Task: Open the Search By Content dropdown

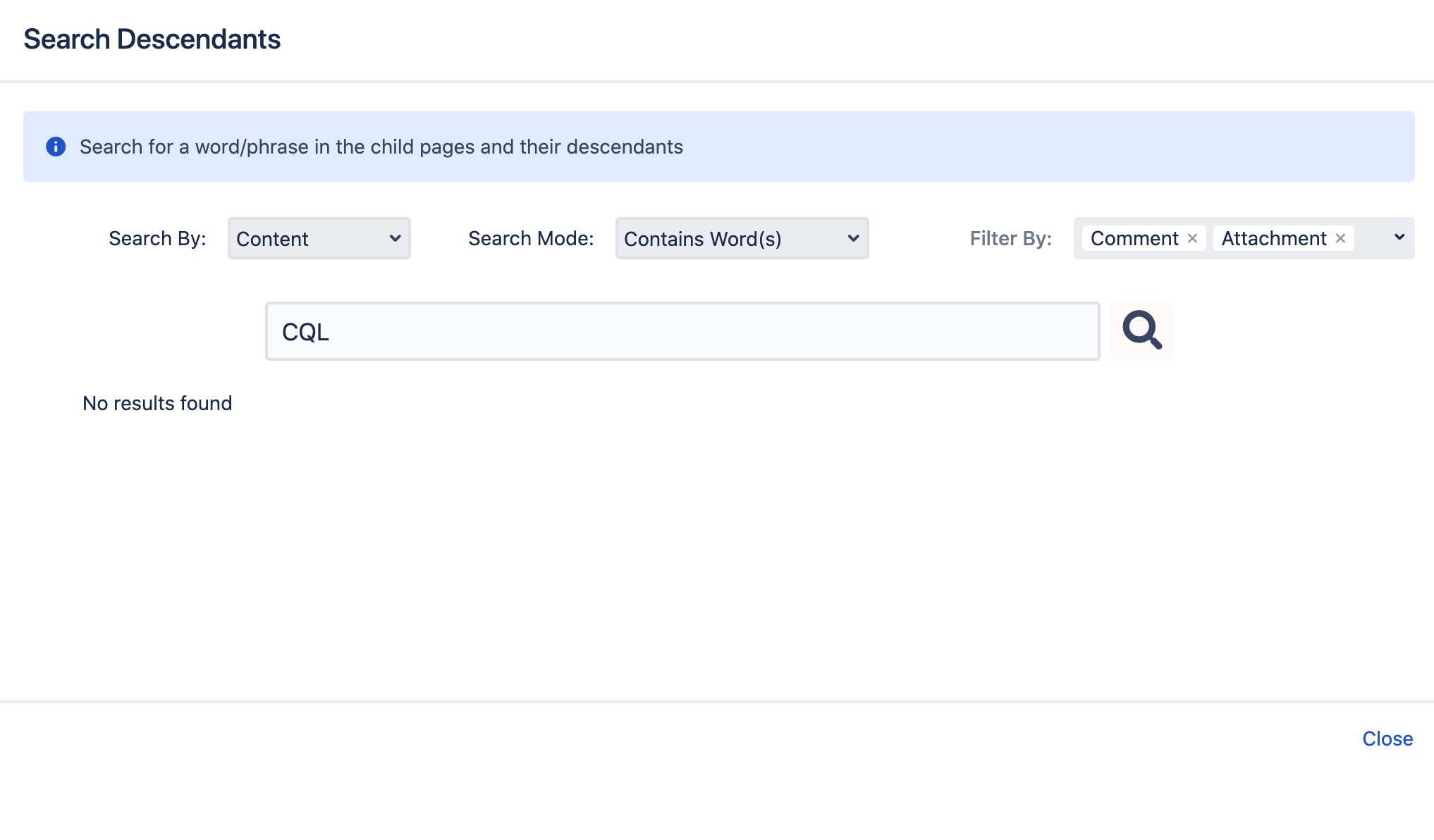Action: [x=319, y=239]
